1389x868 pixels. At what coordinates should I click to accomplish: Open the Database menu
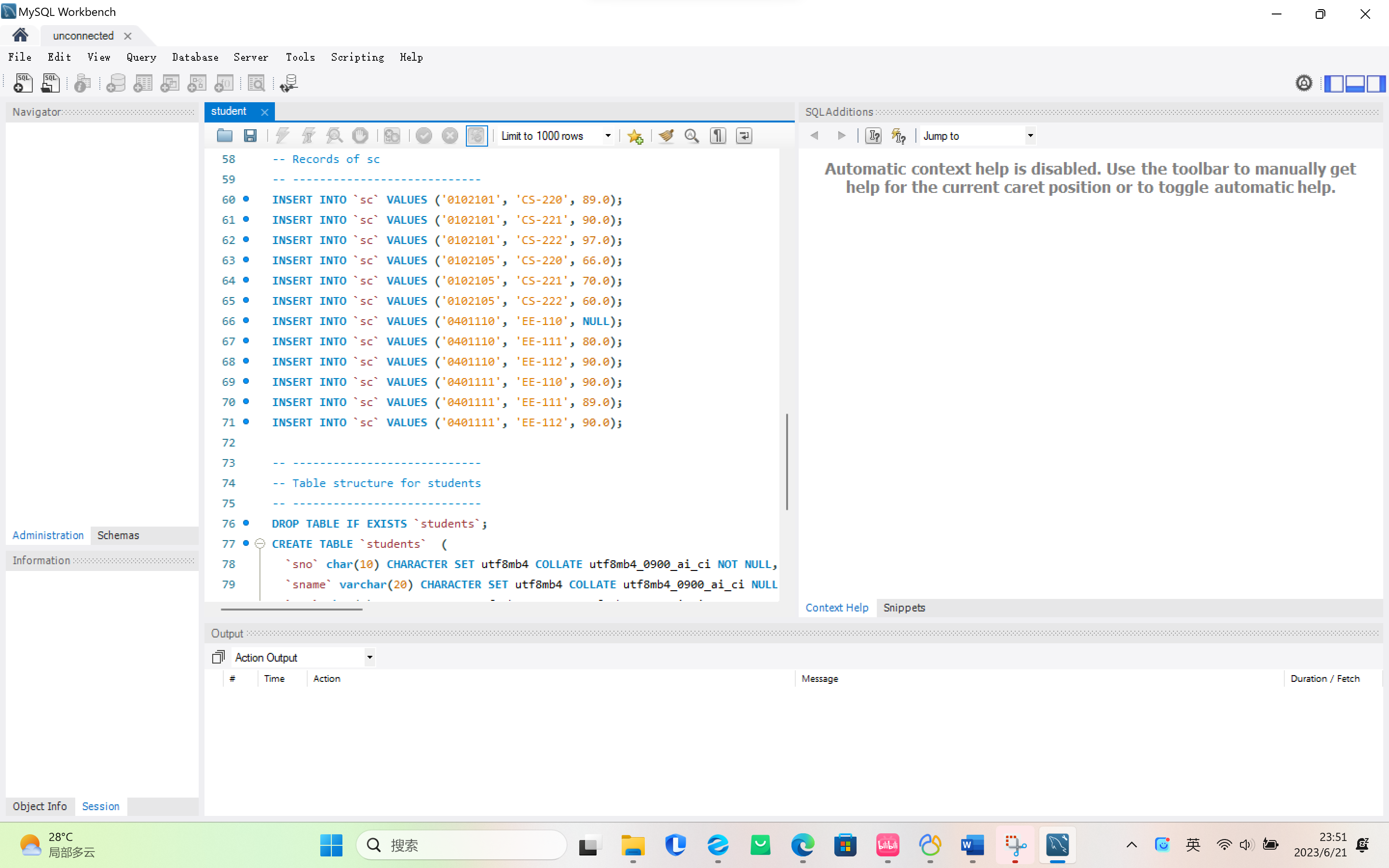pyautogui.click(x=195, y=57)
